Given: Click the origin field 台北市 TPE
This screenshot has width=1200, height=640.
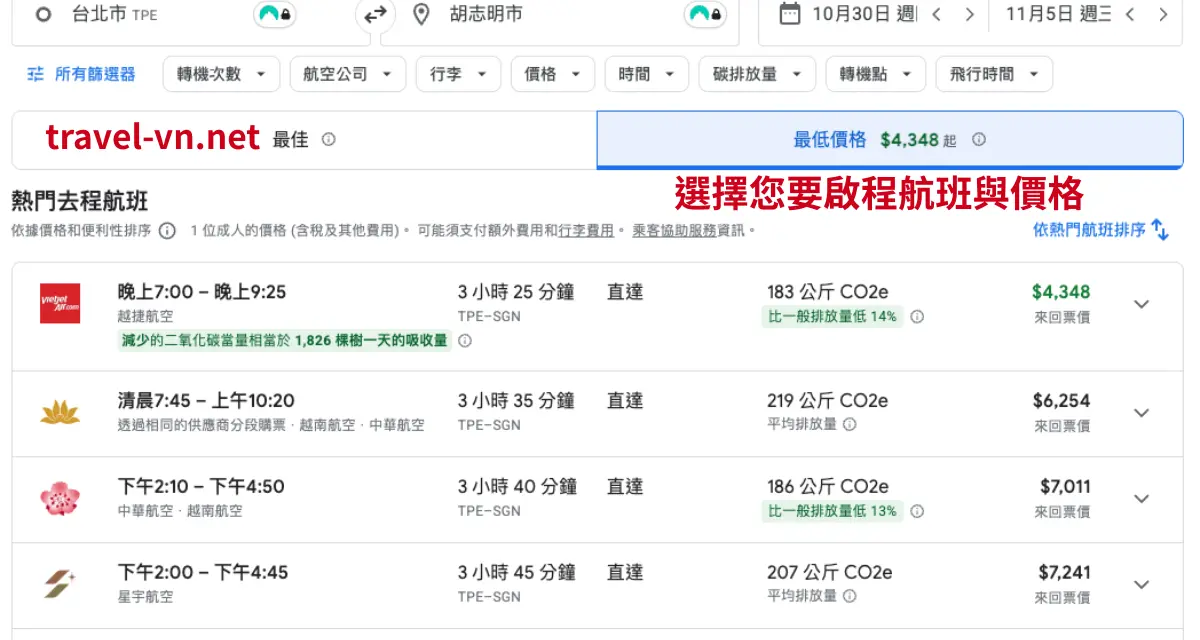Looking at the screenshot, I should [190, 15].
